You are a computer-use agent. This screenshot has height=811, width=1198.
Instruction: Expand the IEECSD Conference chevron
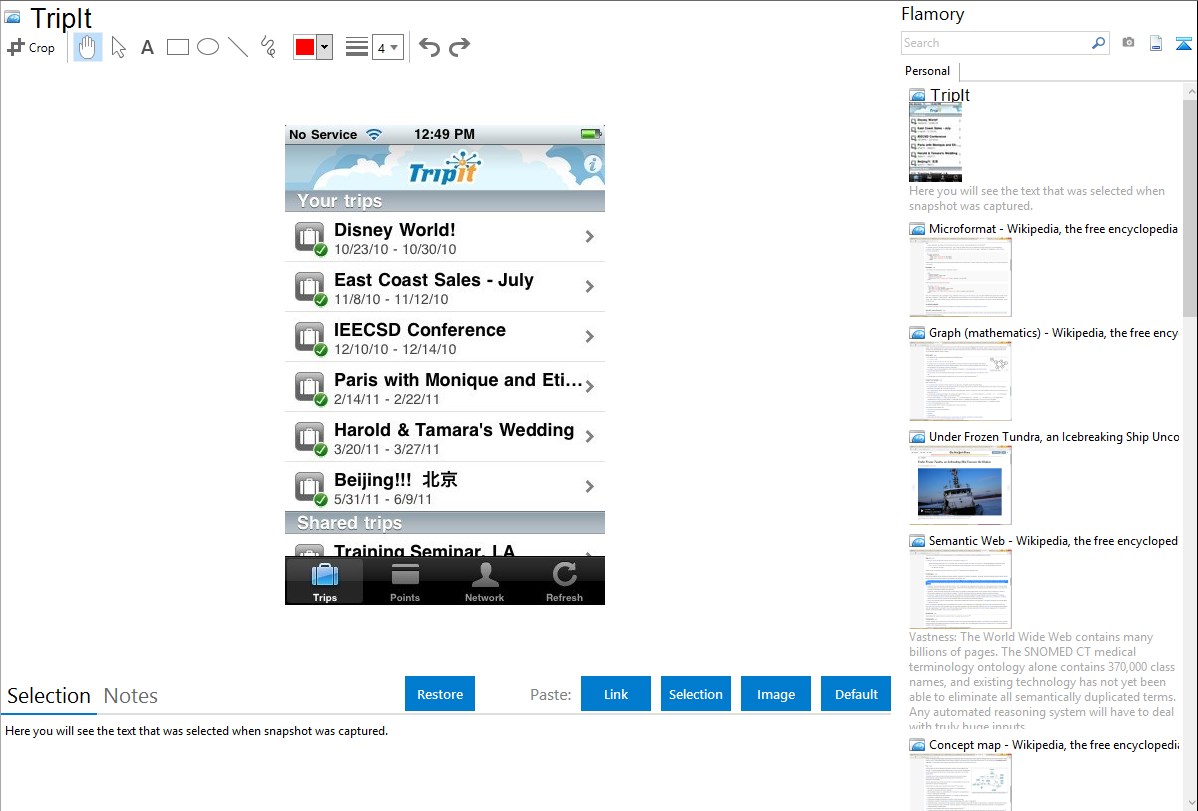pos(589,336)
